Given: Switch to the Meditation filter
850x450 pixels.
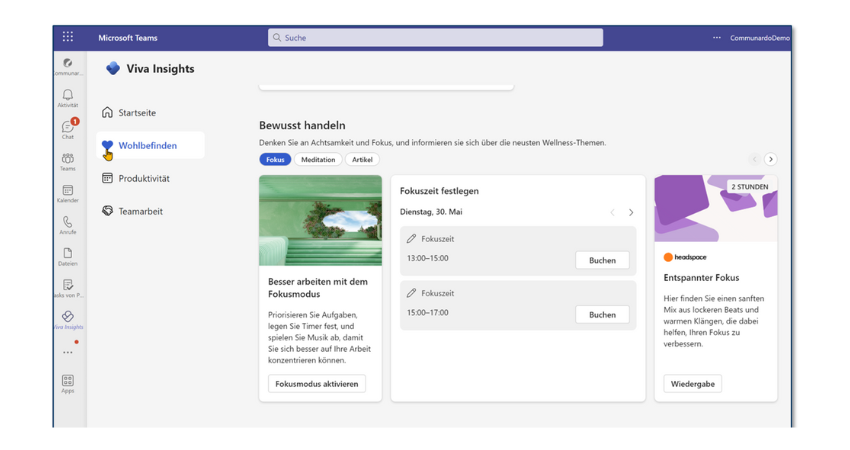Looking at the screenshot, I should pos(318,159).
